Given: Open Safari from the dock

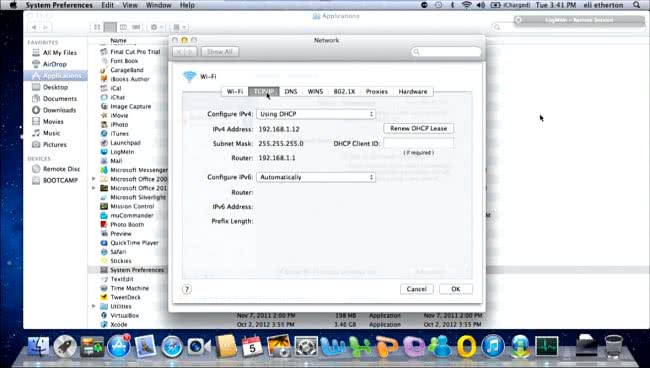Looking at the screenshot, I should [x=172, y=346].
